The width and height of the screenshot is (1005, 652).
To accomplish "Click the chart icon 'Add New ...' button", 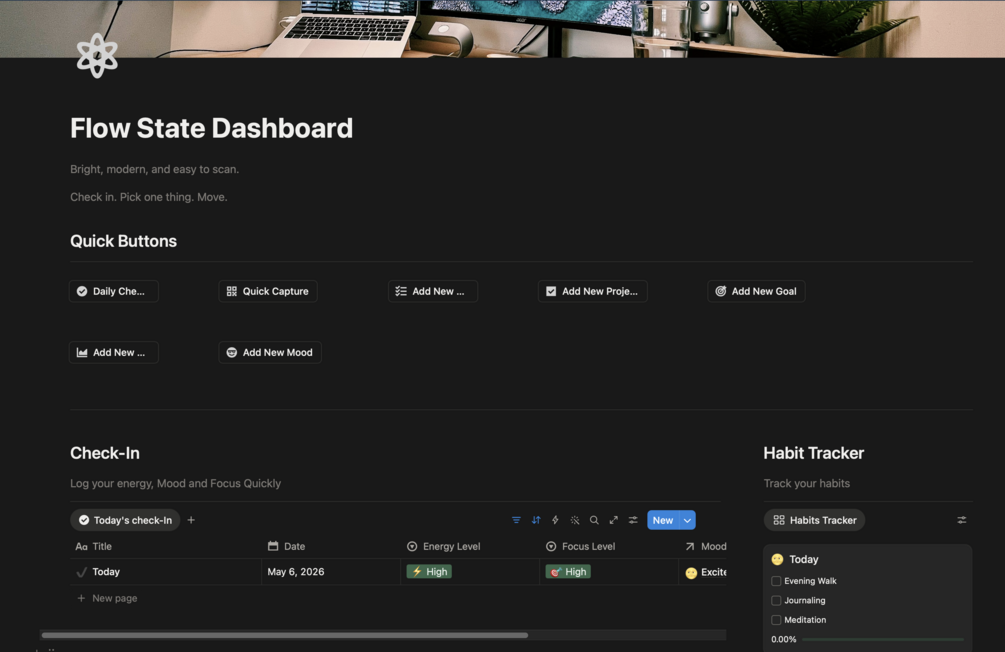I will pos(113,353).
